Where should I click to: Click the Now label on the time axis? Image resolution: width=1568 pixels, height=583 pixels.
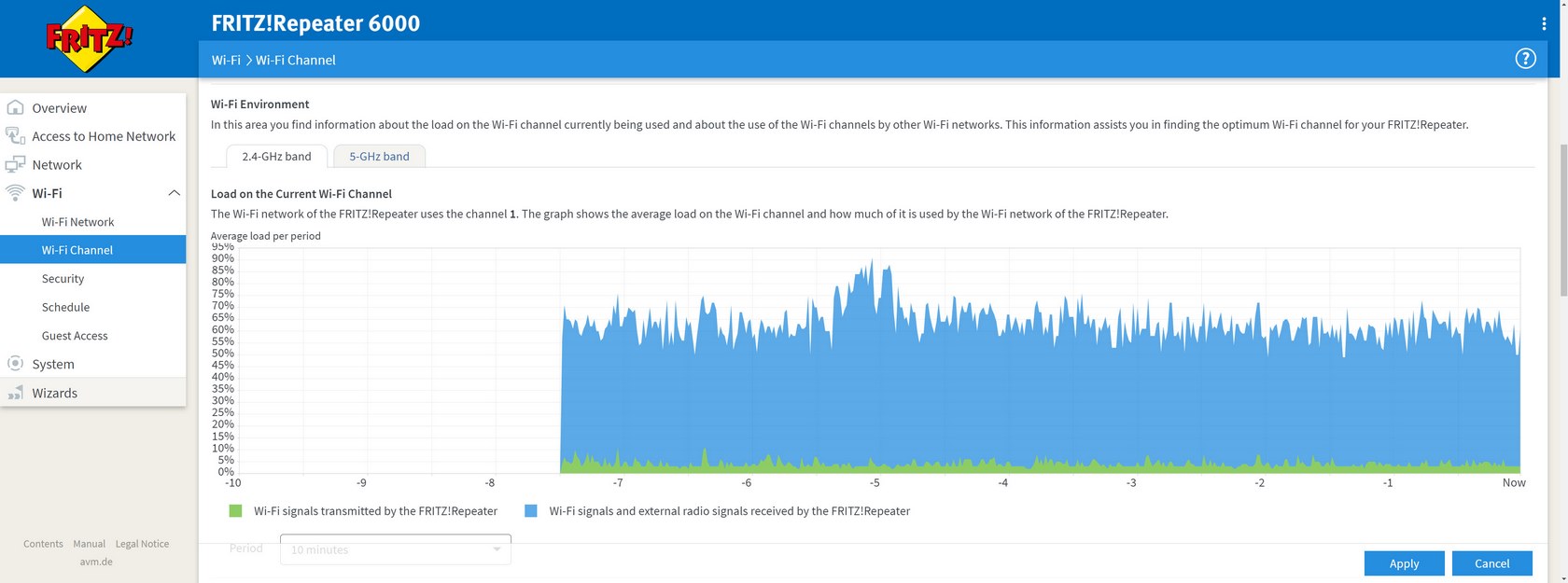[1514, 483]
